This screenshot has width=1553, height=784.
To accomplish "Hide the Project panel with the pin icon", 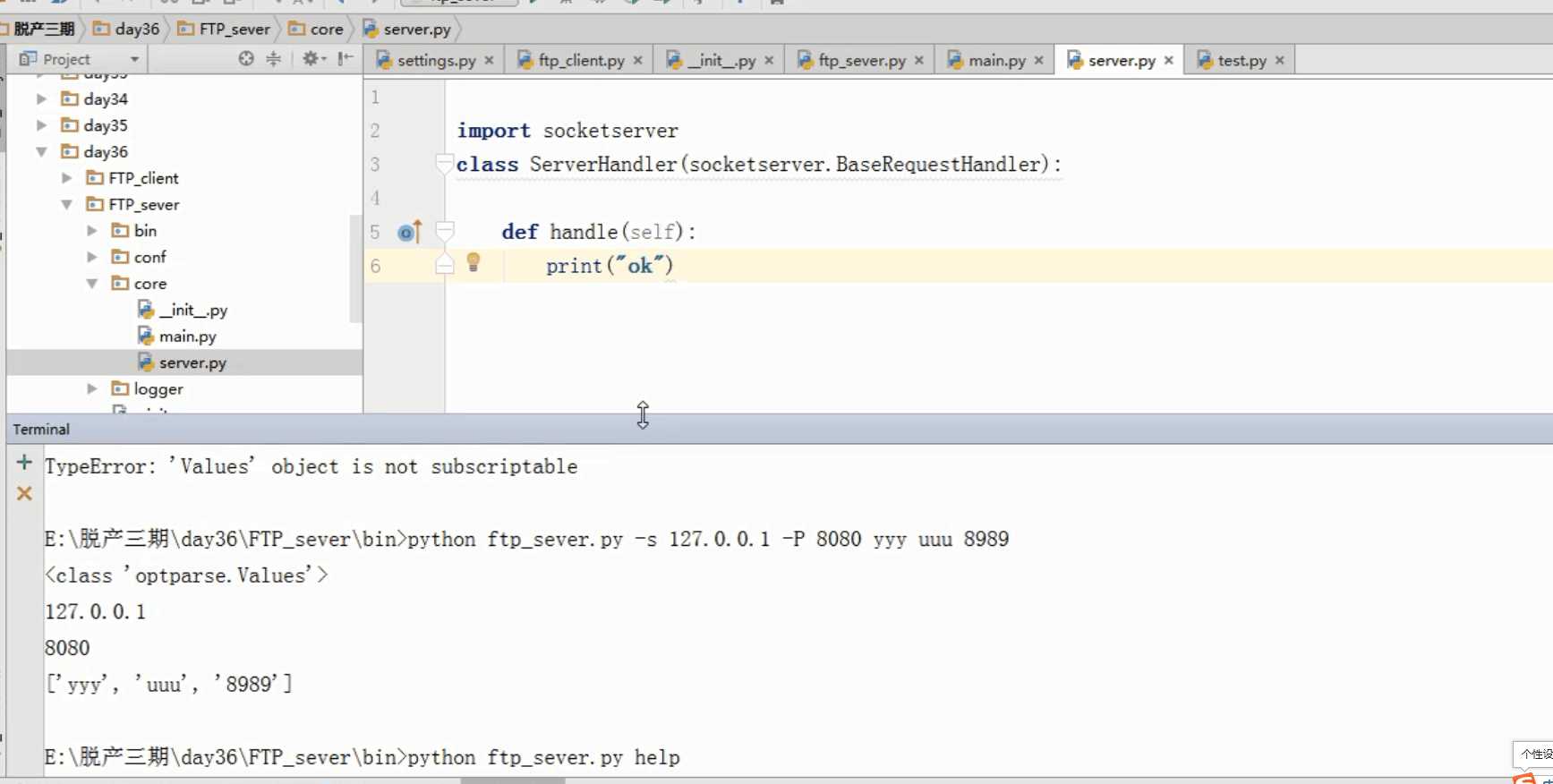I will (345, 59).
